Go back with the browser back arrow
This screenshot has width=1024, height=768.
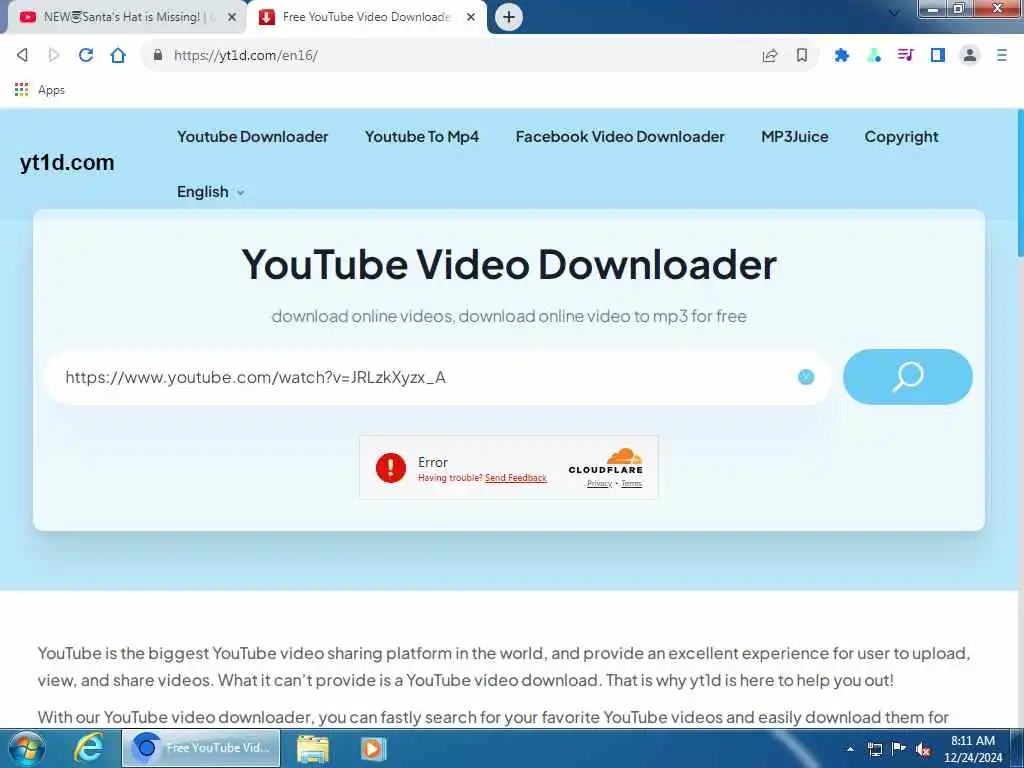tap(22, 55)
